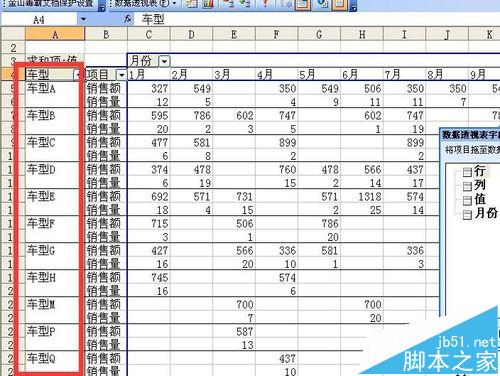The width and height of the screenshot is (500, 376).
Task: Click the cell with value 1318
Action: coord(362,196)
